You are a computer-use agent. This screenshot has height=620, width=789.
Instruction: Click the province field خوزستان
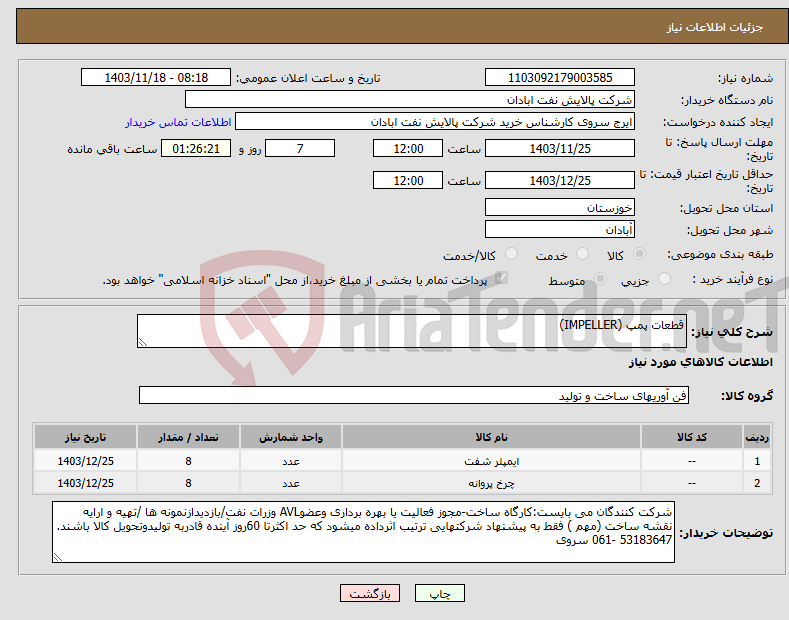tap(560, 207)
